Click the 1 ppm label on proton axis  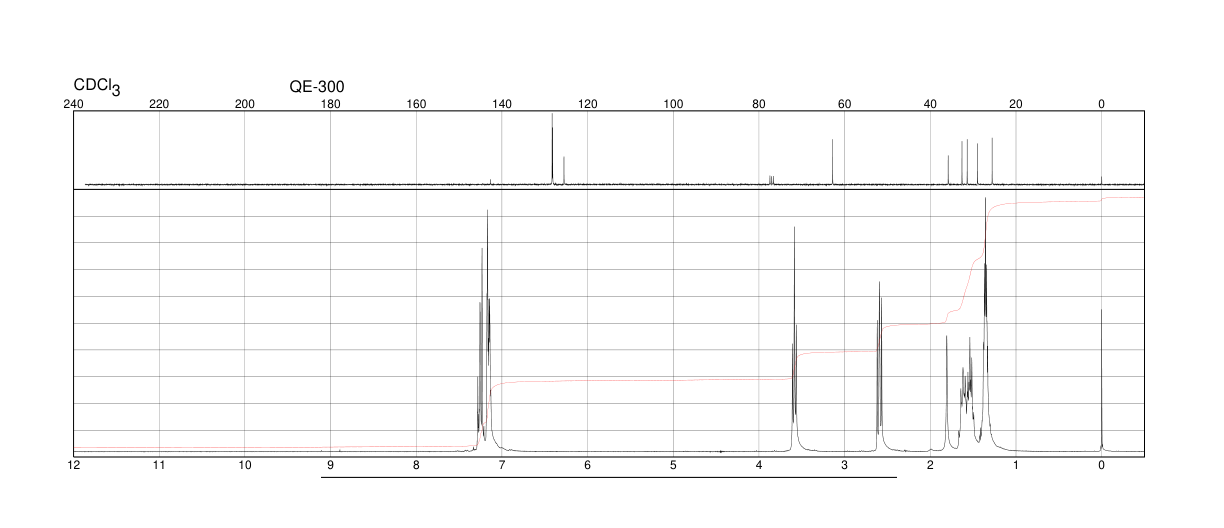[1016, 466]
